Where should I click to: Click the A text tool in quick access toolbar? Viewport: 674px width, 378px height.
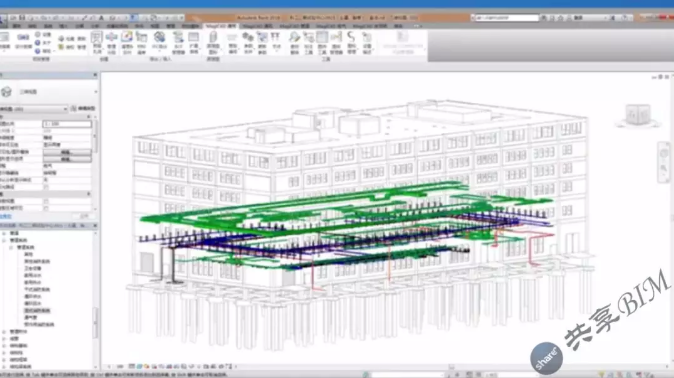pos(101,18)
